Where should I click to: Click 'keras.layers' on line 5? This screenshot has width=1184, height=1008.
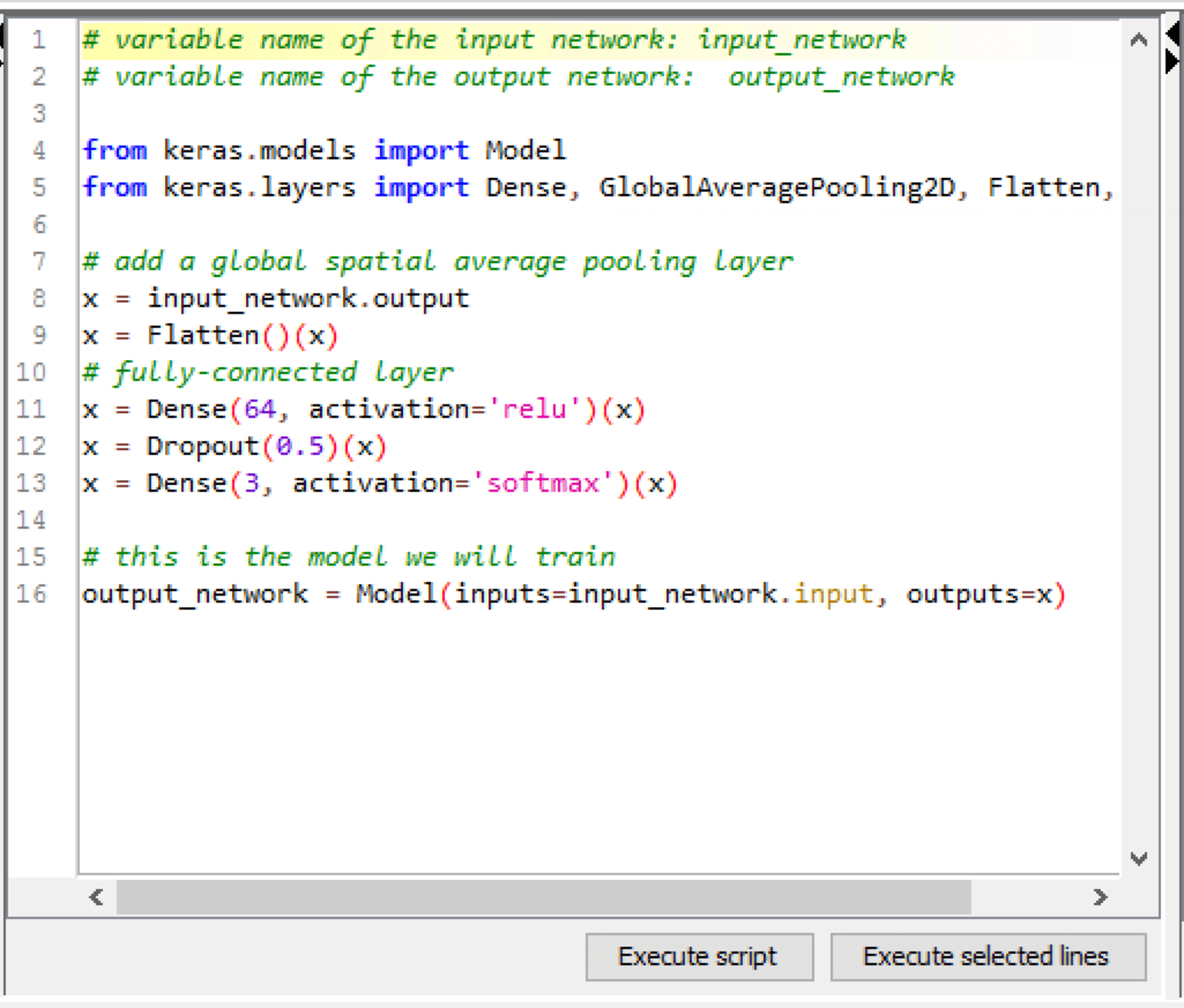point(259,188)
